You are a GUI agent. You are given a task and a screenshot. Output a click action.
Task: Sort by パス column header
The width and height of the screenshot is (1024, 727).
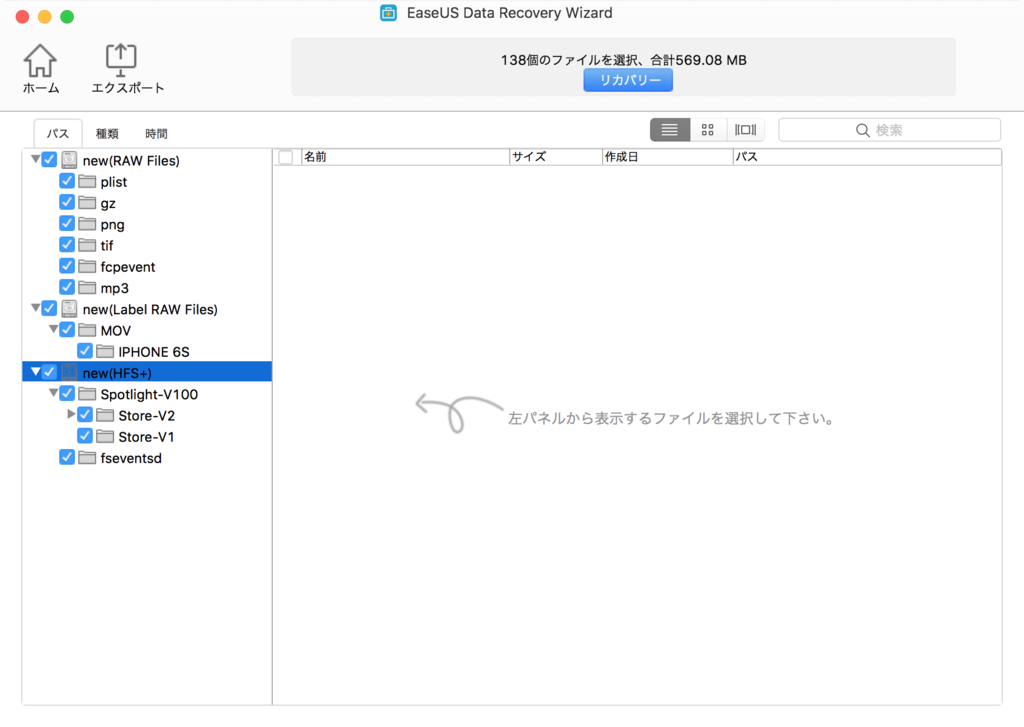[867, 157]
